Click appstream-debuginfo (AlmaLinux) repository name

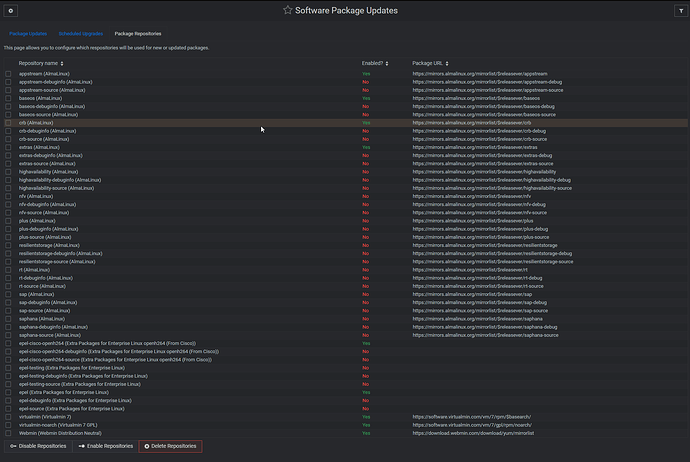55,82
